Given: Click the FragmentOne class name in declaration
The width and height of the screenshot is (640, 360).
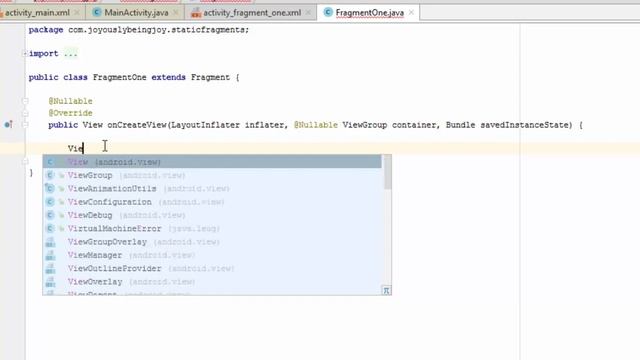Looking at the screenshot, I should pyautogui.click(x=119, y=77).
